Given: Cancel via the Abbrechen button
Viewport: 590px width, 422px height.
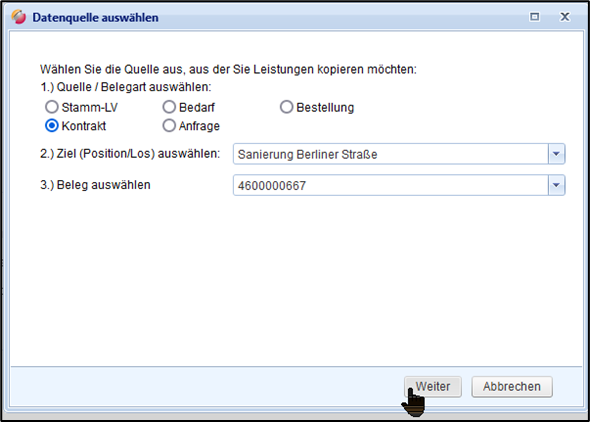Looking at the screenshot, I should click(512, 387).
